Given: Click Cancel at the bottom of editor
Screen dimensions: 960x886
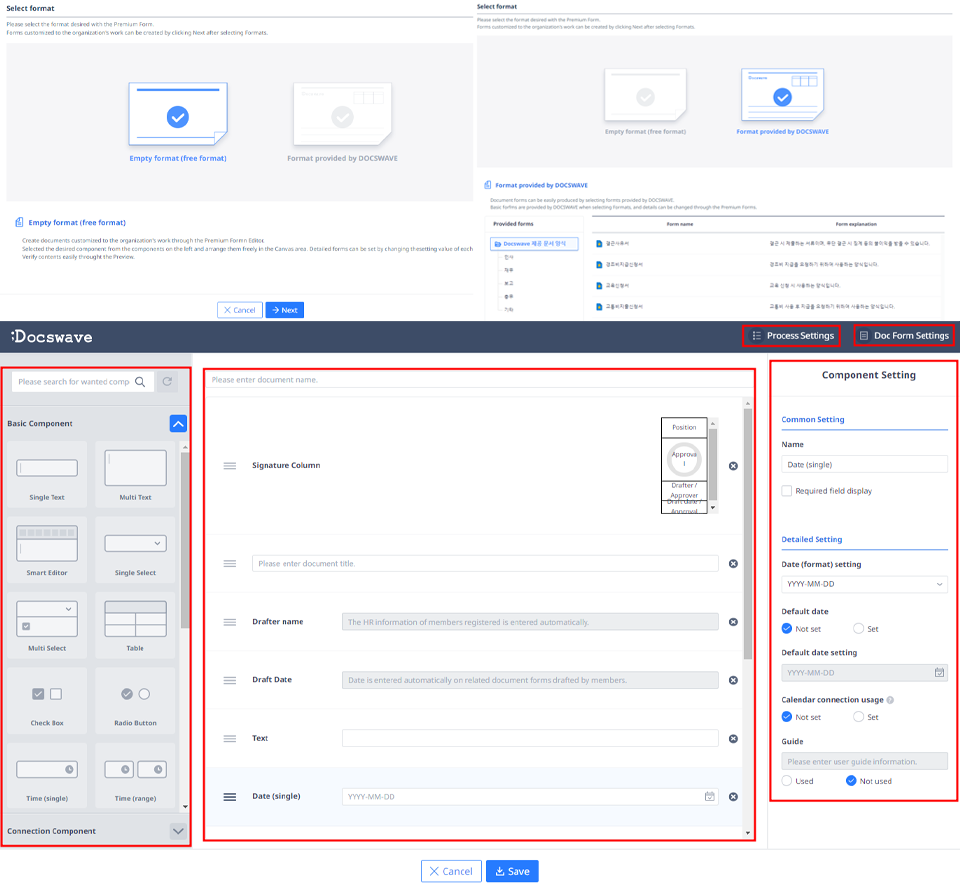Looking at the screenshot, I should [x=451, y=871].
